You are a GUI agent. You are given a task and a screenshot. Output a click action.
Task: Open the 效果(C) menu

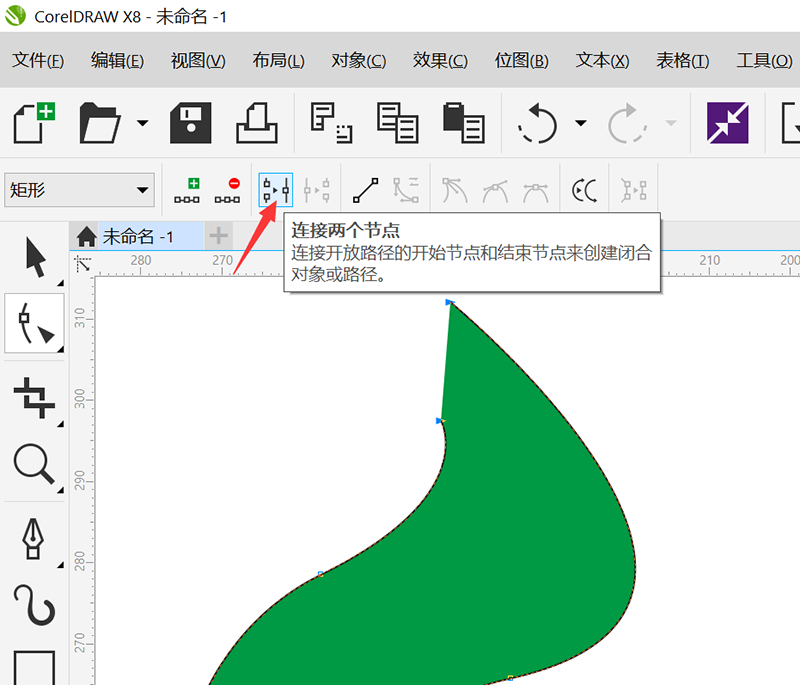[x=440, y=61]
